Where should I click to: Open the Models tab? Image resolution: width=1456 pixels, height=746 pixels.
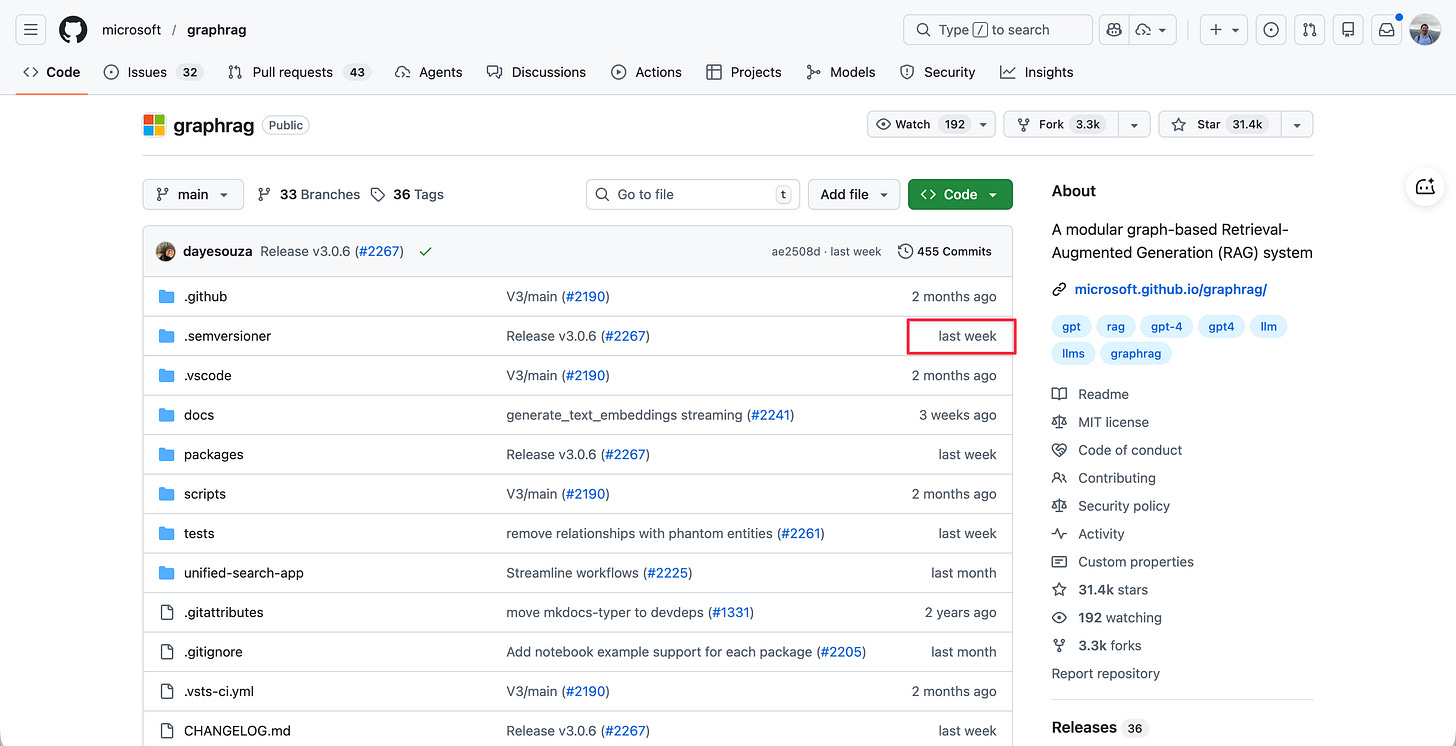point(840,72)
